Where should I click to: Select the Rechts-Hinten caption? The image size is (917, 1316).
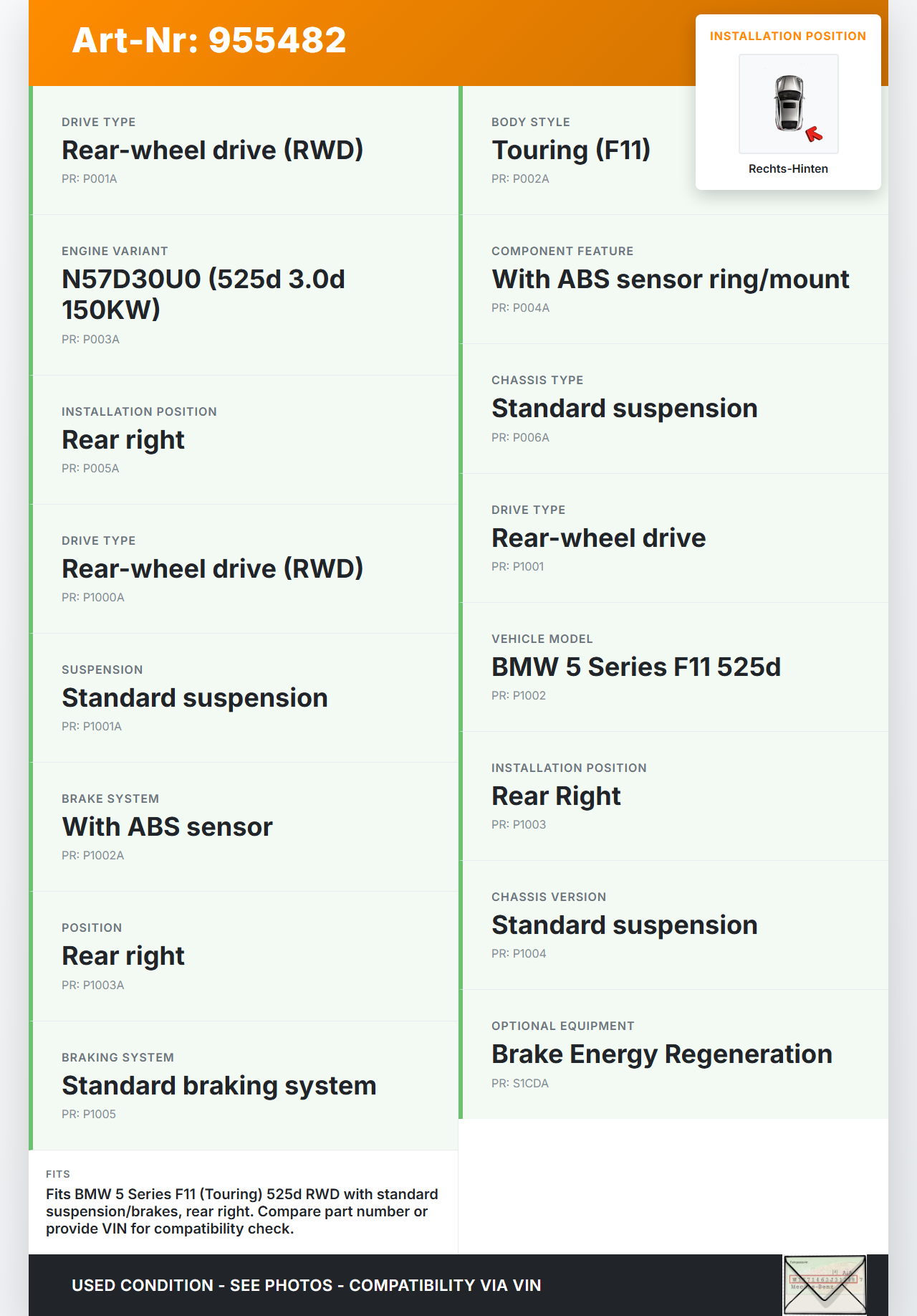click(x=788, y=168)
